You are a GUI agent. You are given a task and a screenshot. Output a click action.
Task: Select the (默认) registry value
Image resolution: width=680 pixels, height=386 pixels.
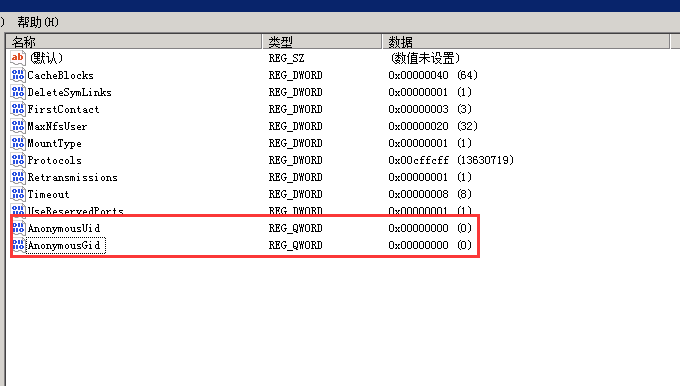pyautogui.click(x=46, y=58)
